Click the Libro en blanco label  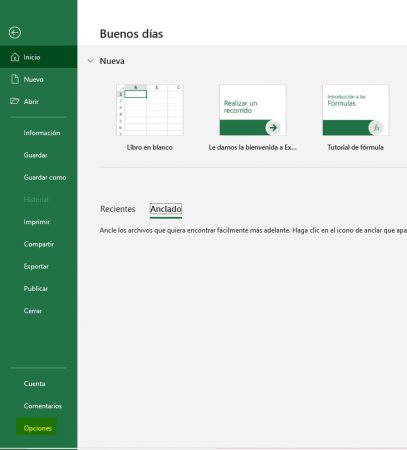point(150,147)
